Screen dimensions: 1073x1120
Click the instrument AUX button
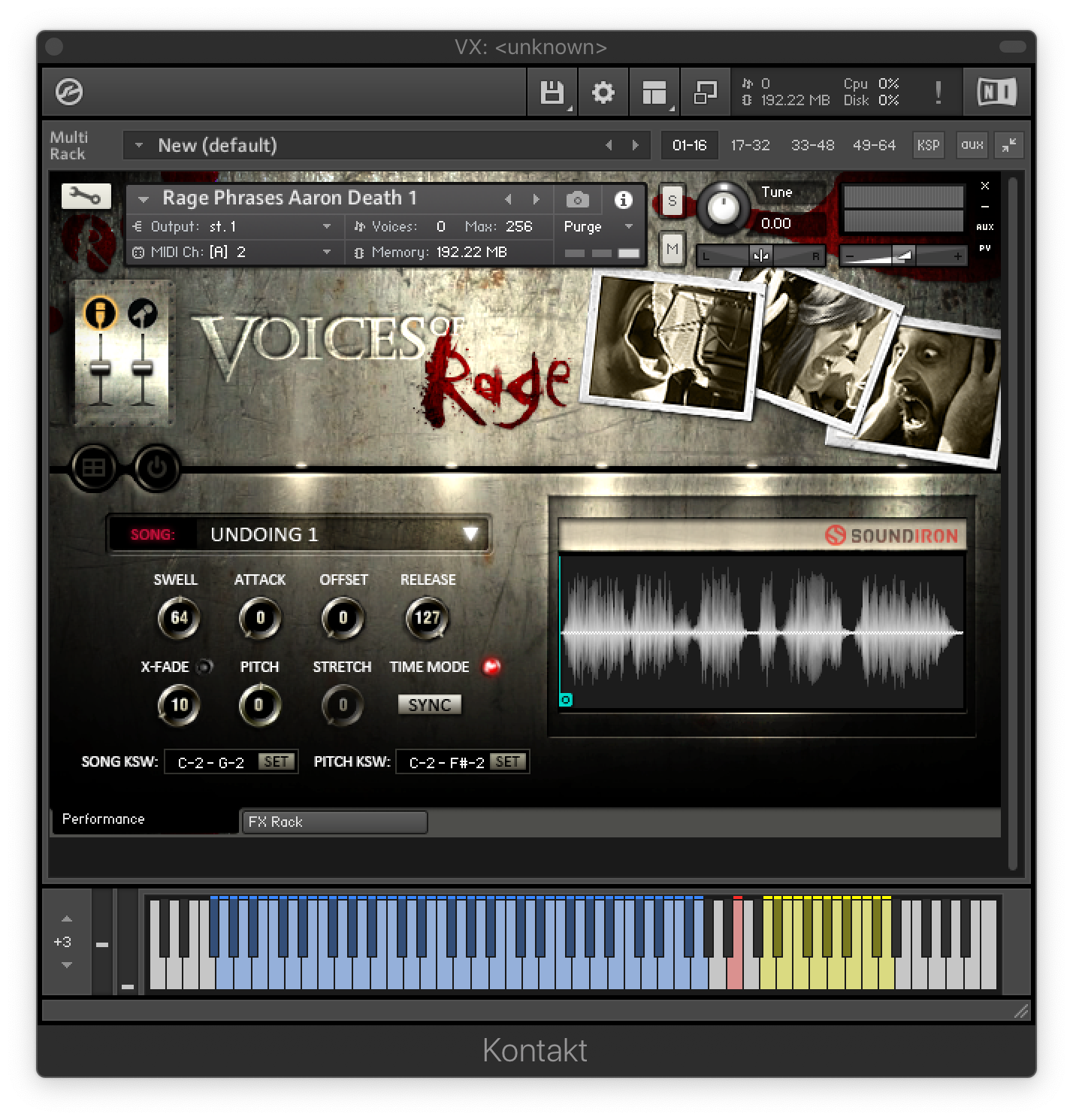[x=985, y=227]
